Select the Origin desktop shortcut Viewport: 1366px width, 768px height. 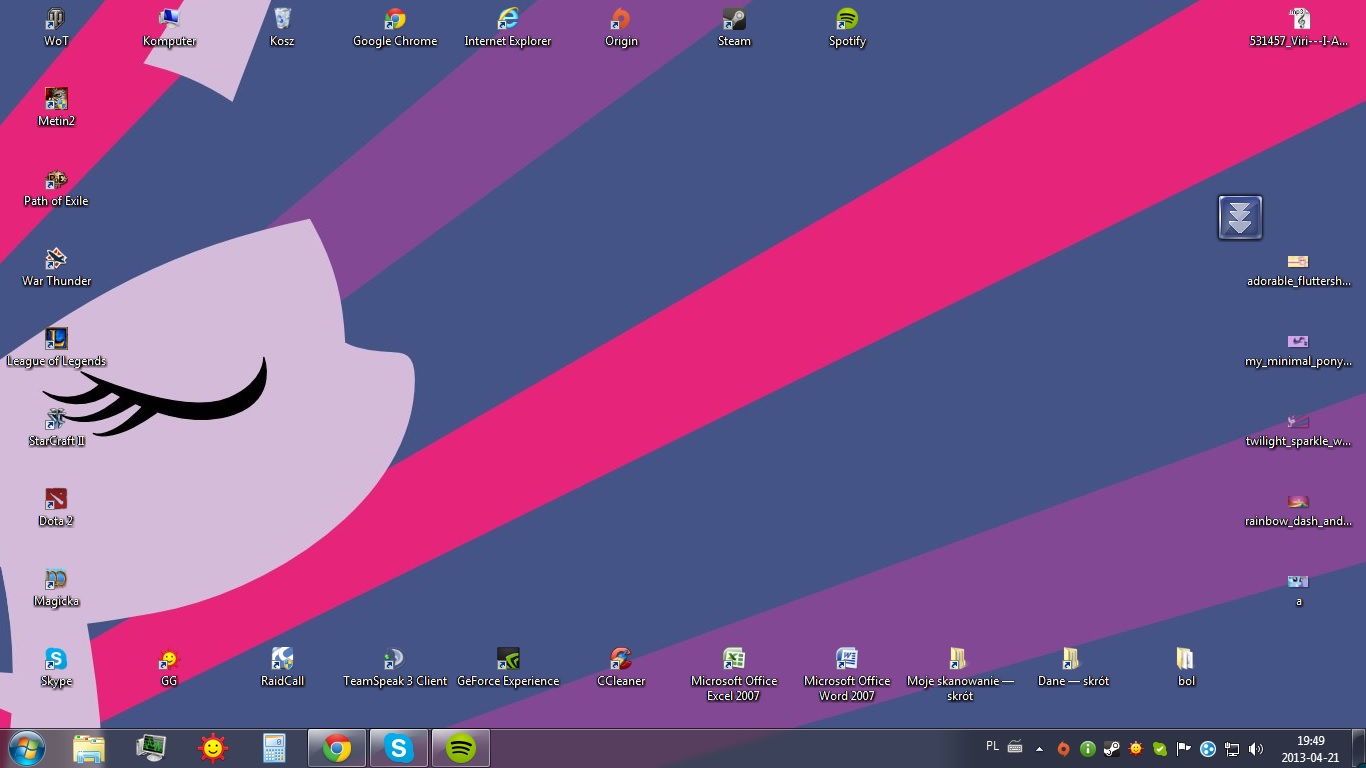[x=621, y=28]
